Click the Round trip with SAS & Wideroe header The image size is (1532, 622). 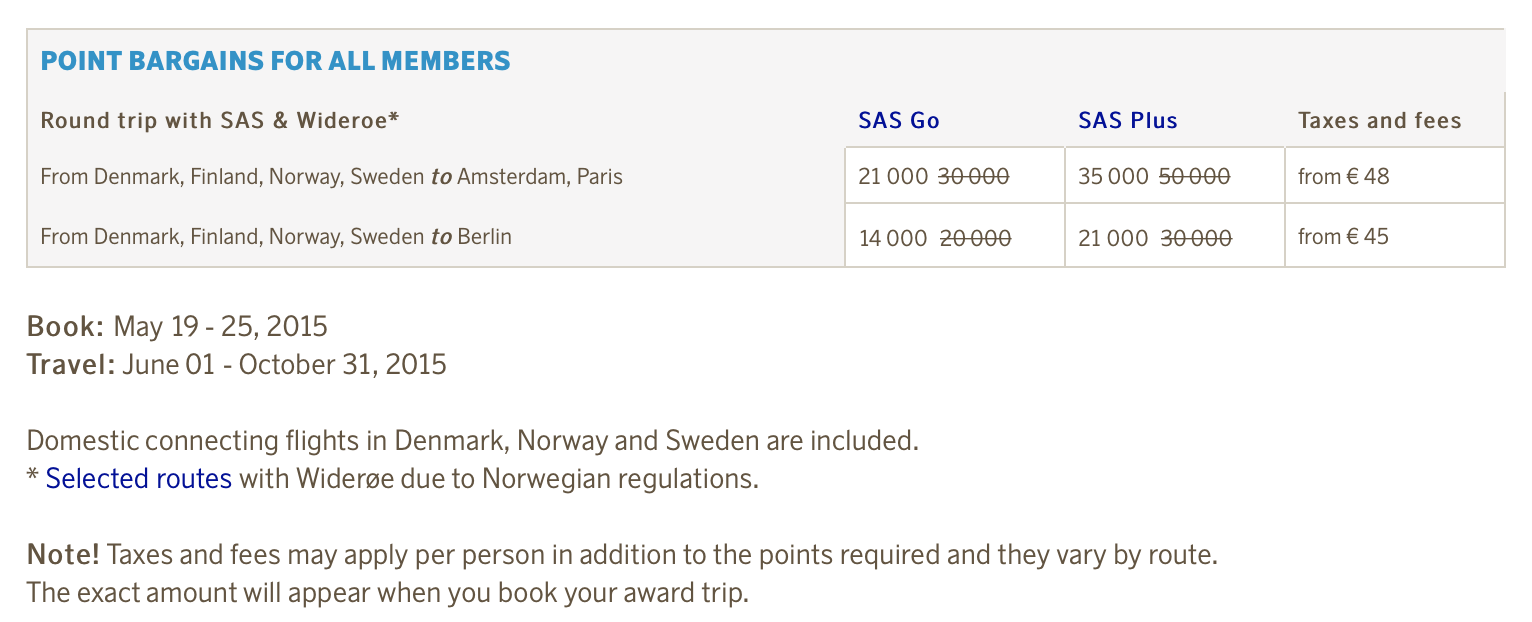(x=220, y=121)
